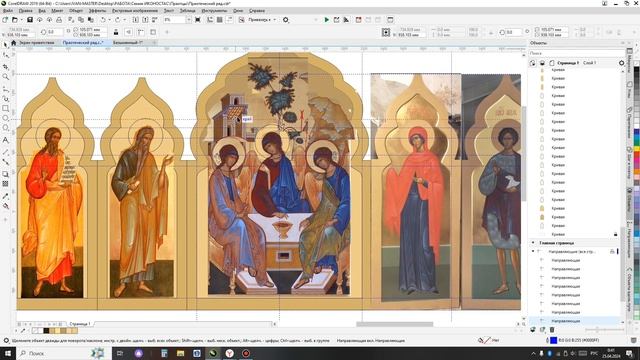Viewport: 640px width, 360px height.
Task: Toggle the second view icon in Objects docker header
Action: point(542,63)
